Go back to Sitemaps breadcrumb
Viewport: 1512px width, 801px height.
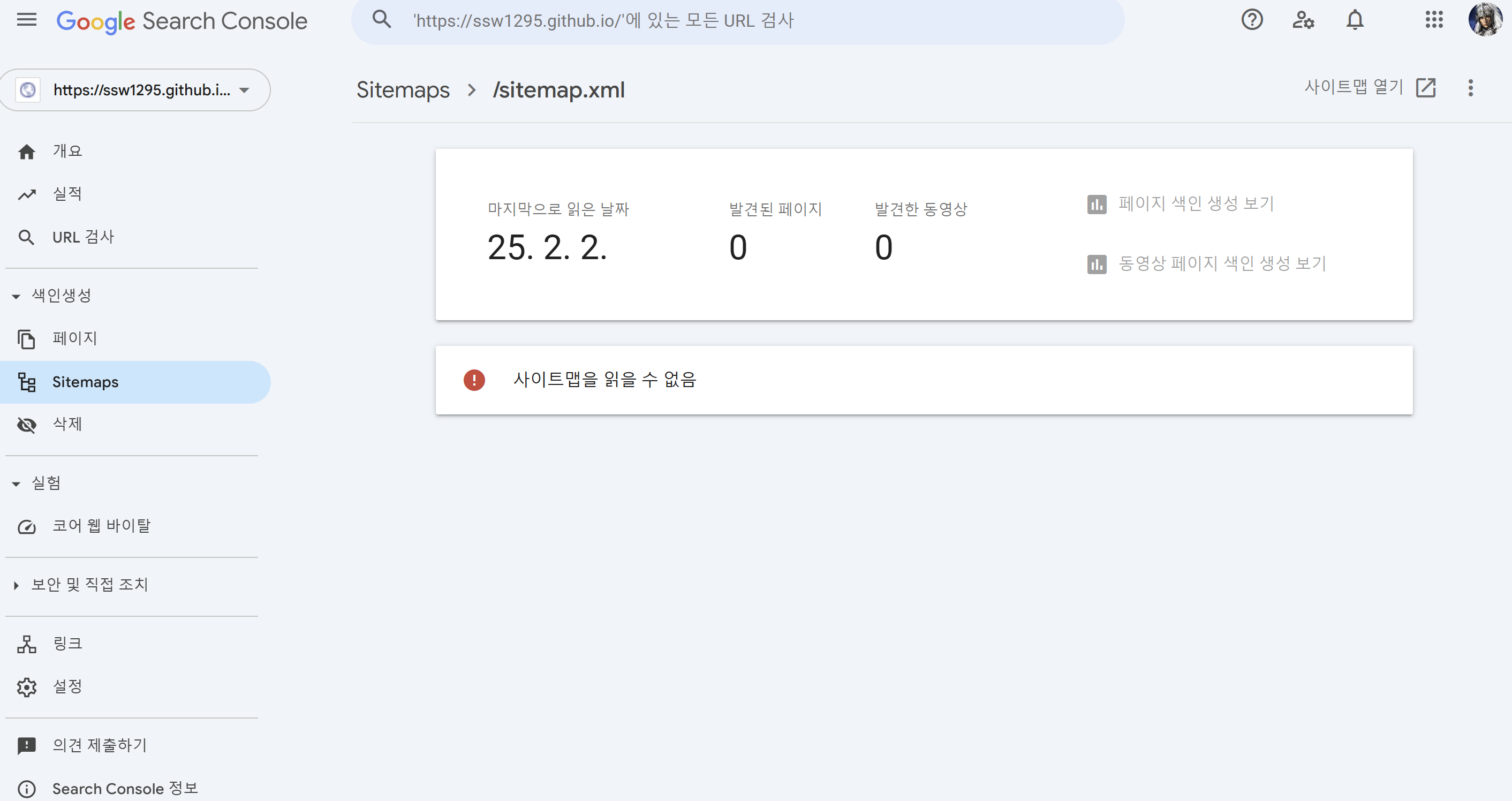(403, 90)
